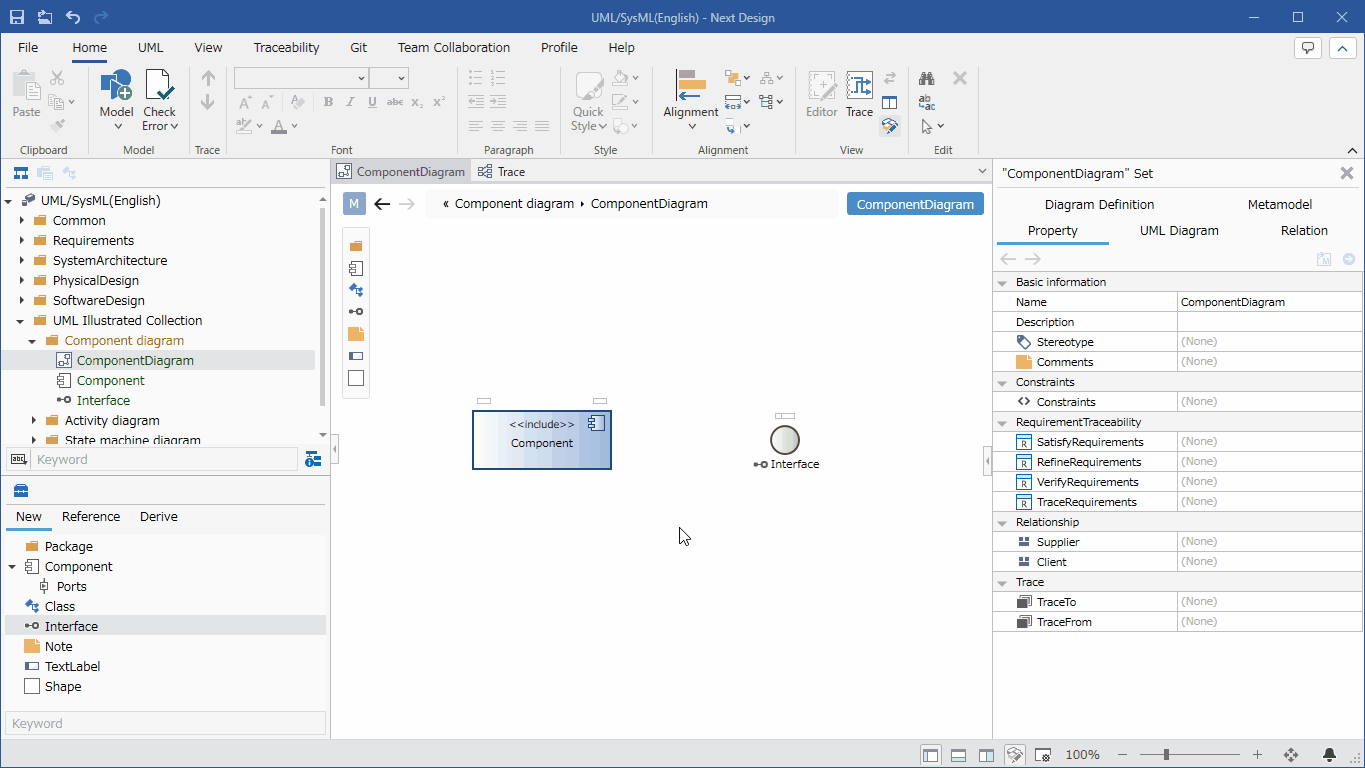1365x768 pixels.
Task: Collapse the Basic information section
Action: pos(1003,282)
